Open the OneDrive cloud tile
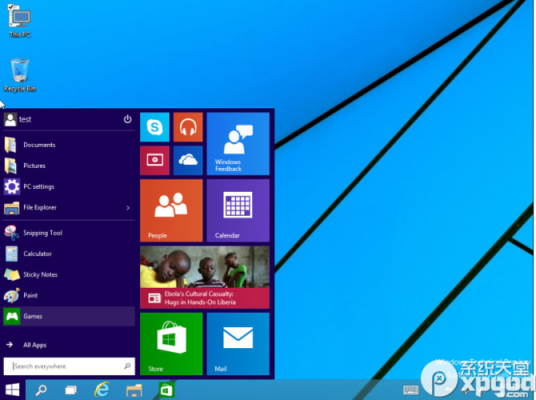Image resolution: width=536 pixels, height=400 pixels. tap(188, 160)
